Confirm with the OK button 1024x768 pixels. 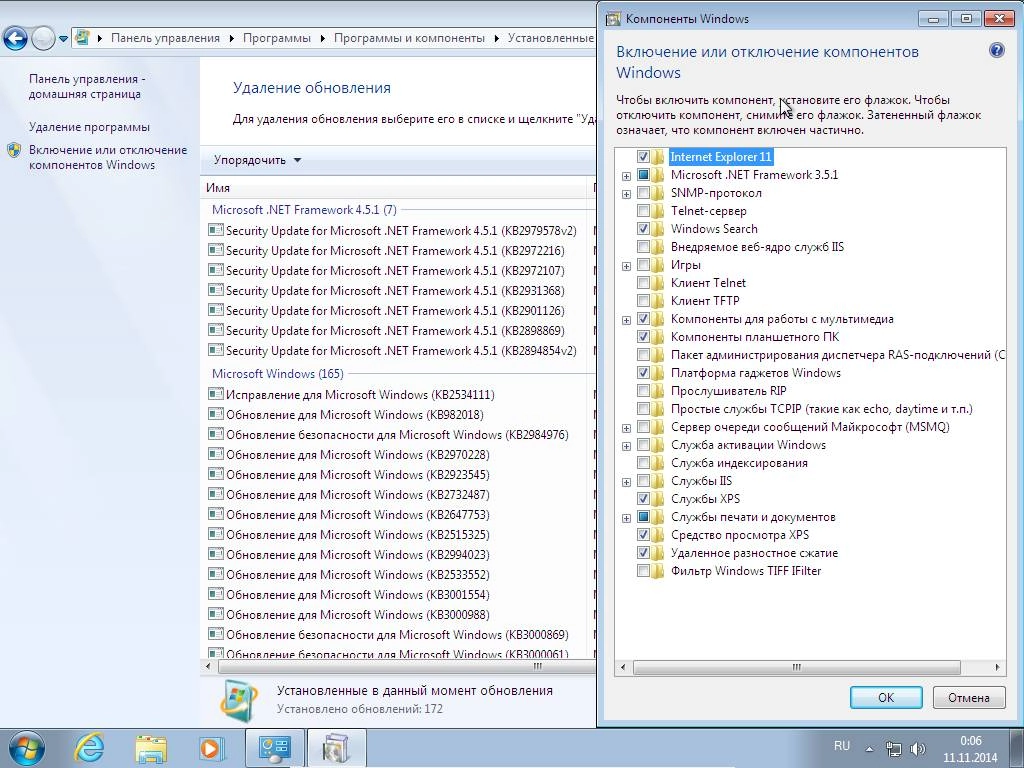tap(886, 697)
